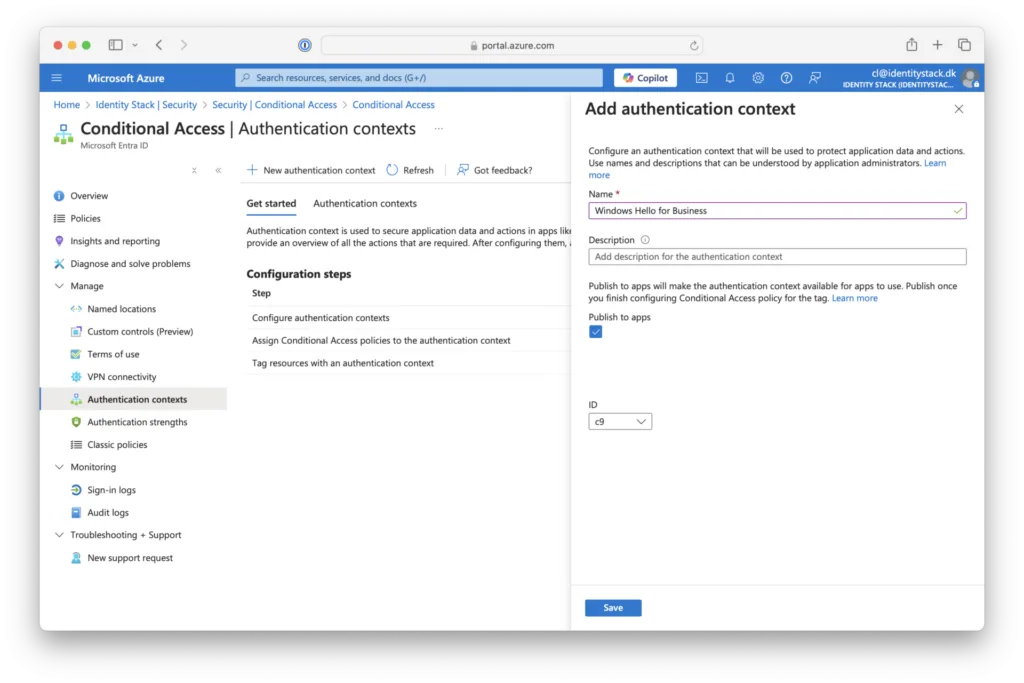Click the Safari sidebar toggle icon
This screenshot has height=683, width=1024.
tap(116, 45)
